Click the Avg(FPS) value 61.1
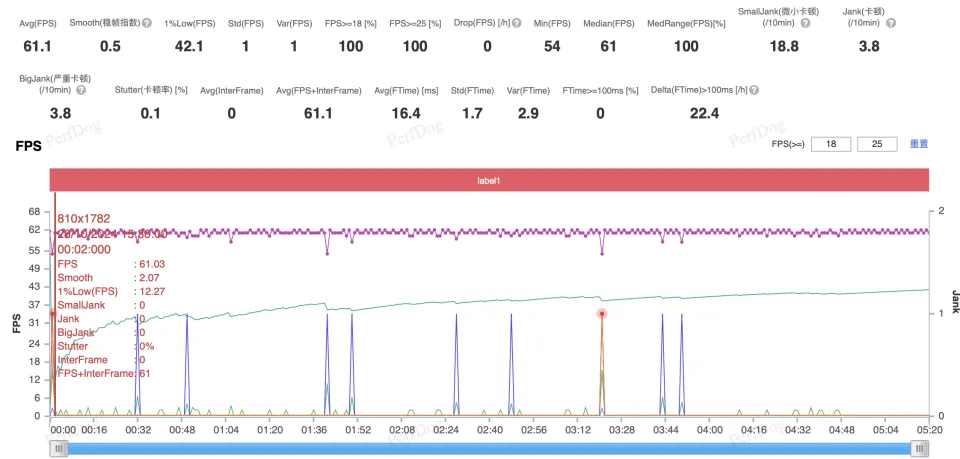The width and height of the screenshot is (960, 459). 37,46
